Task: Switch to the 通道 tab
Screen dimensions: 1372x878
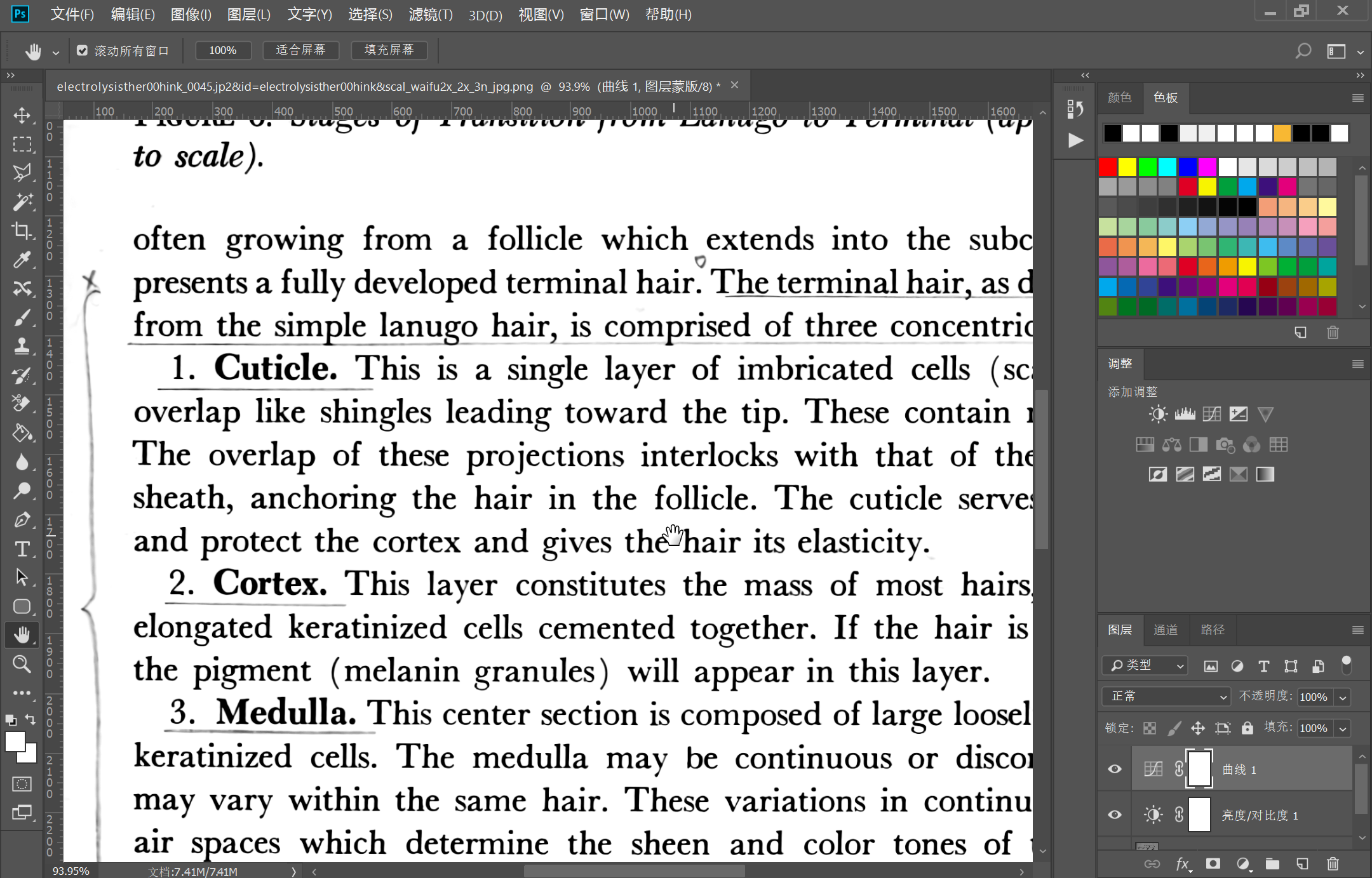Action: point(1165,629)
